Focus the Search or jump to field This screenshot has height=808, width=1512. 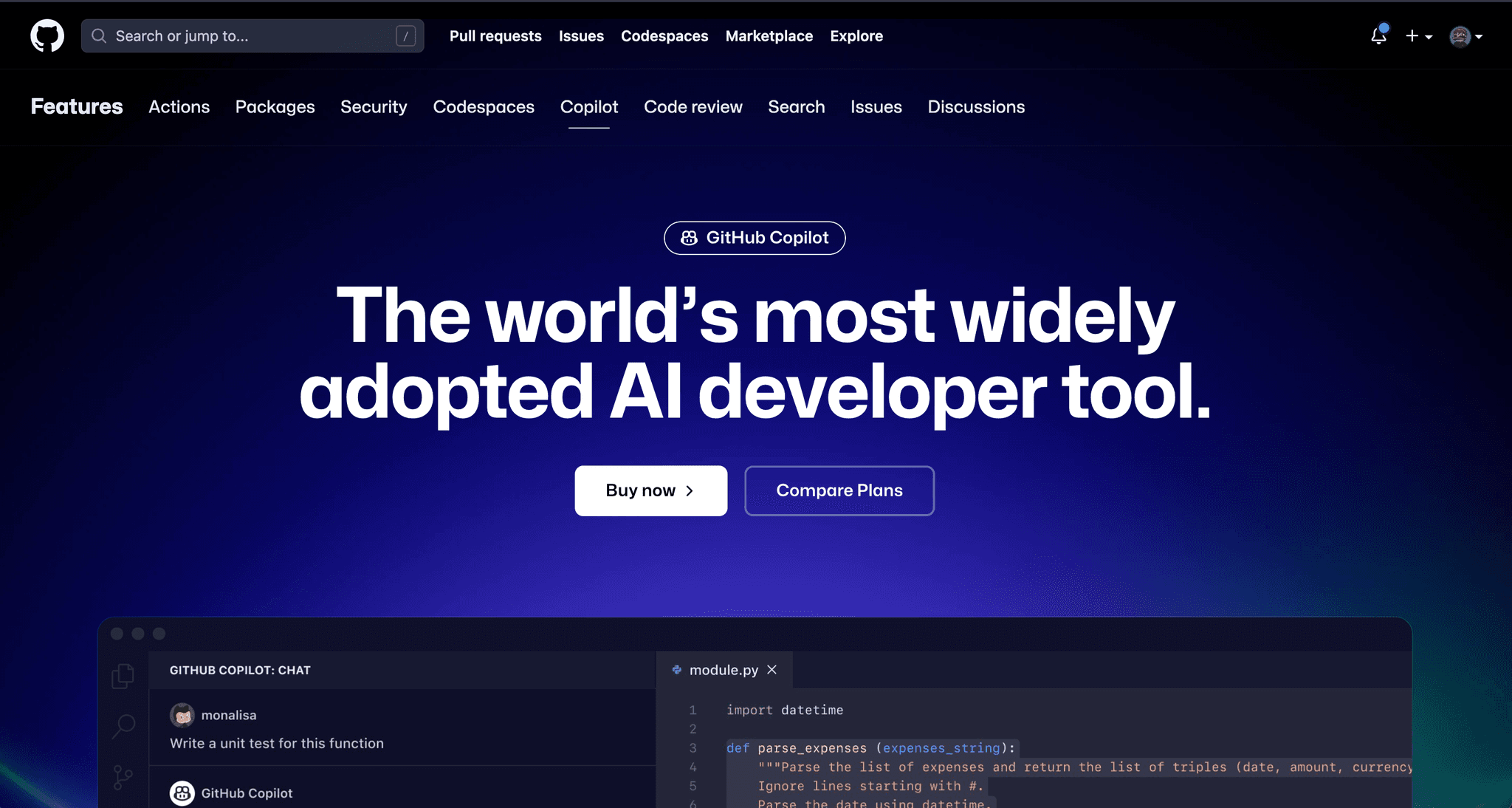252,35
